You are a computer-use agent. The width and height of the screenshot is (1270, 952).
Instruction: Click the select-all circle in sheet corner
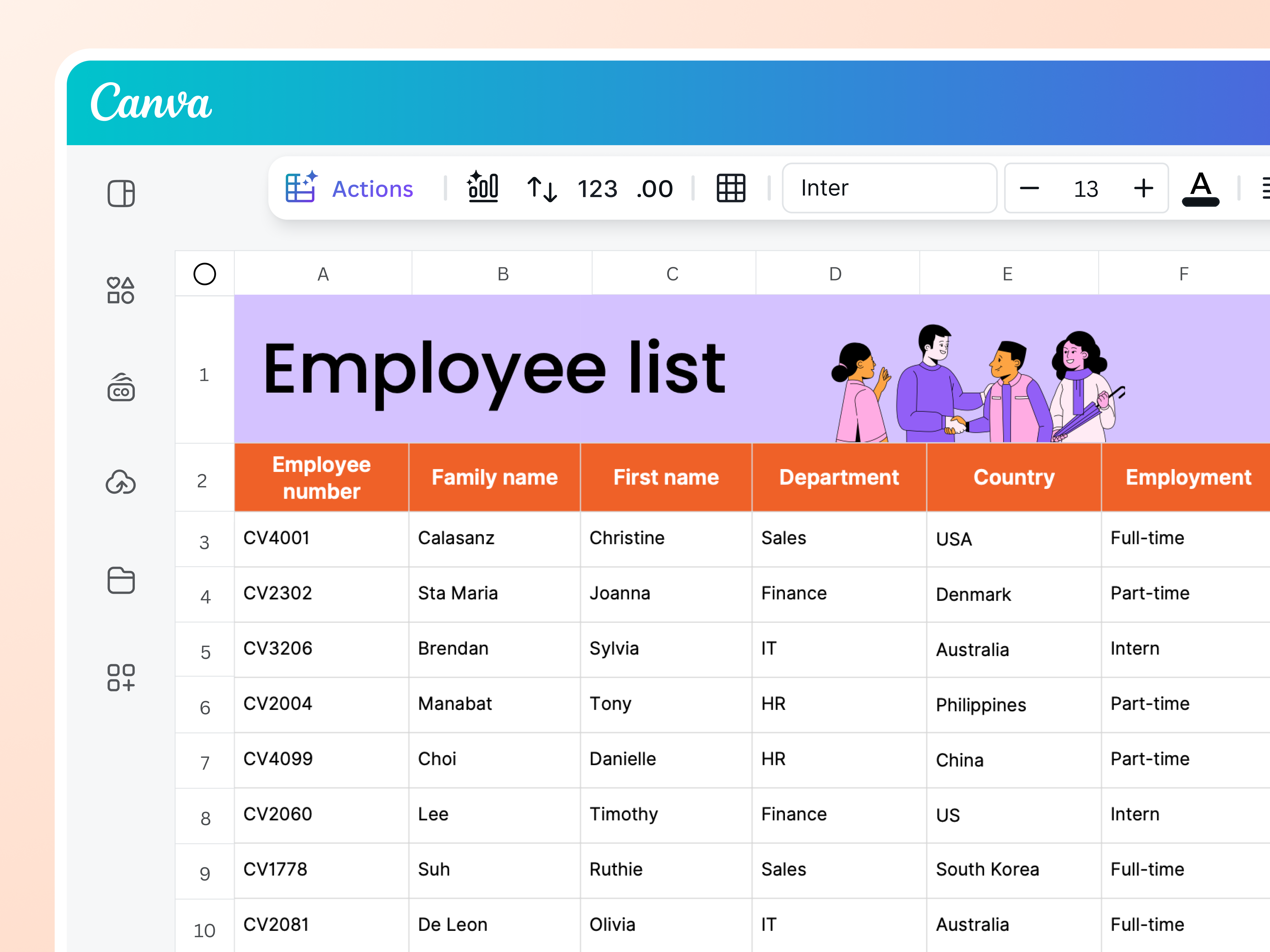point(205,274)
